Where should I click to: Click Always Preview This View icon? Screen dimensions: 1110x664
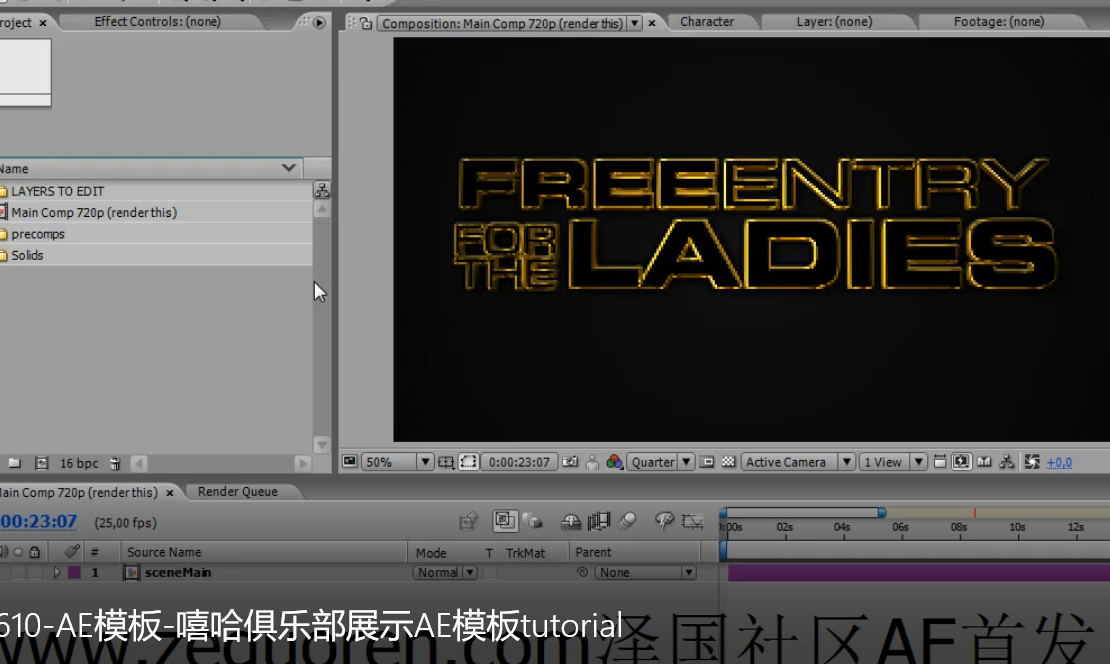350,462
